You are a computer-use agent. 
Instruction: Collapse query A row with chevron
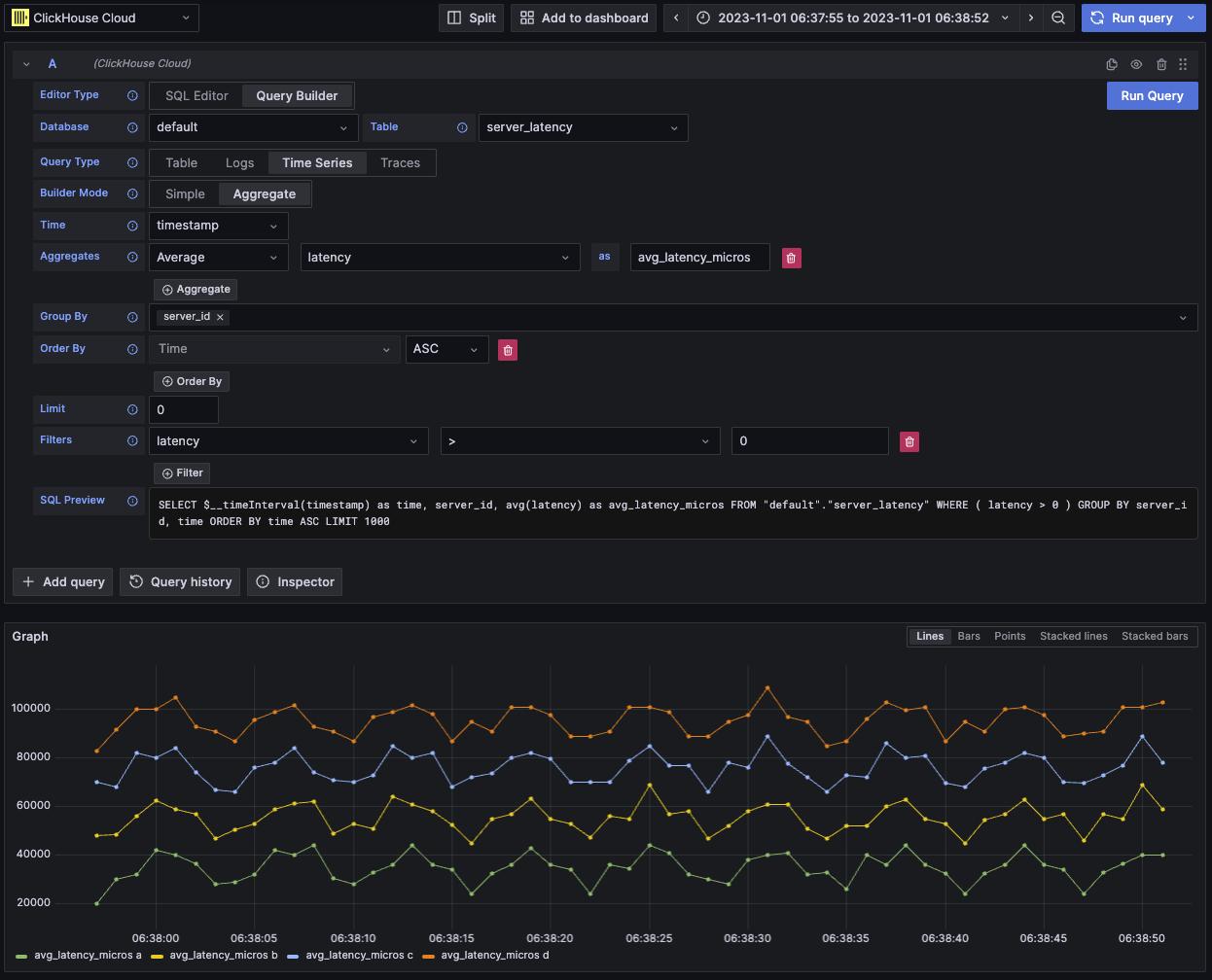(26, 64)
